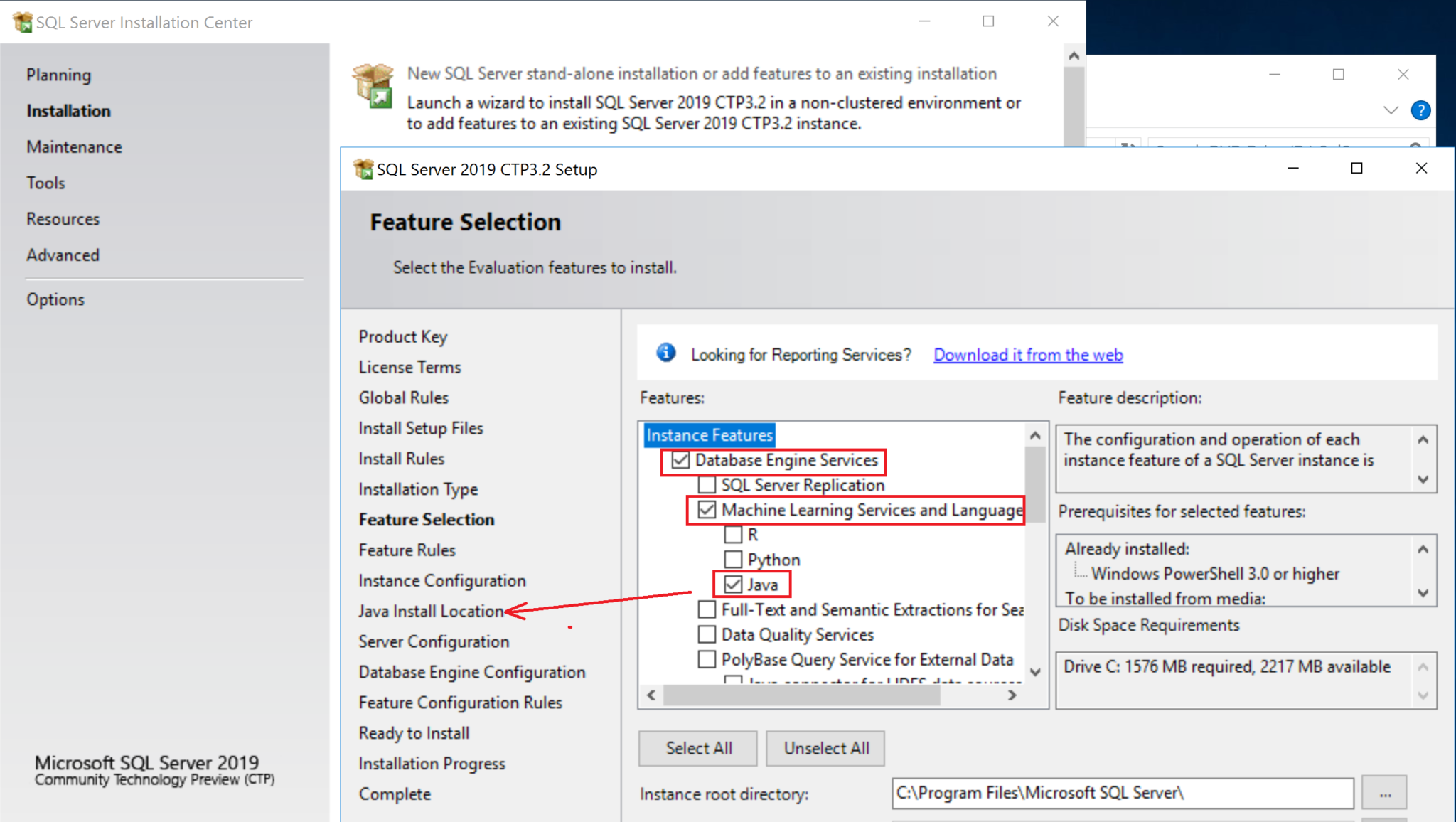Toggle the Database Engine Services checkbox
The width and height of the screenshot is (1456, 822).
coord(680,460)
